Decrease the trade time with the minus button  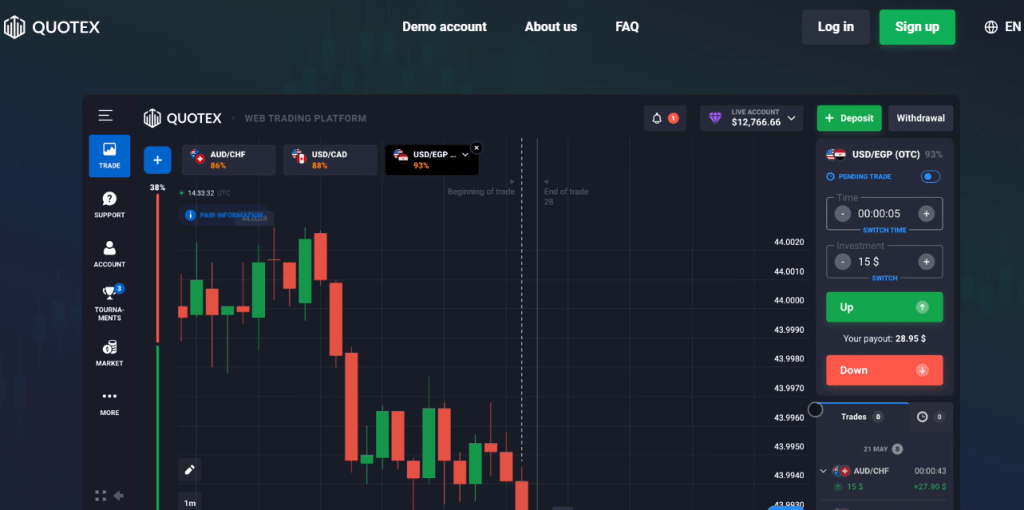(842, 214)
